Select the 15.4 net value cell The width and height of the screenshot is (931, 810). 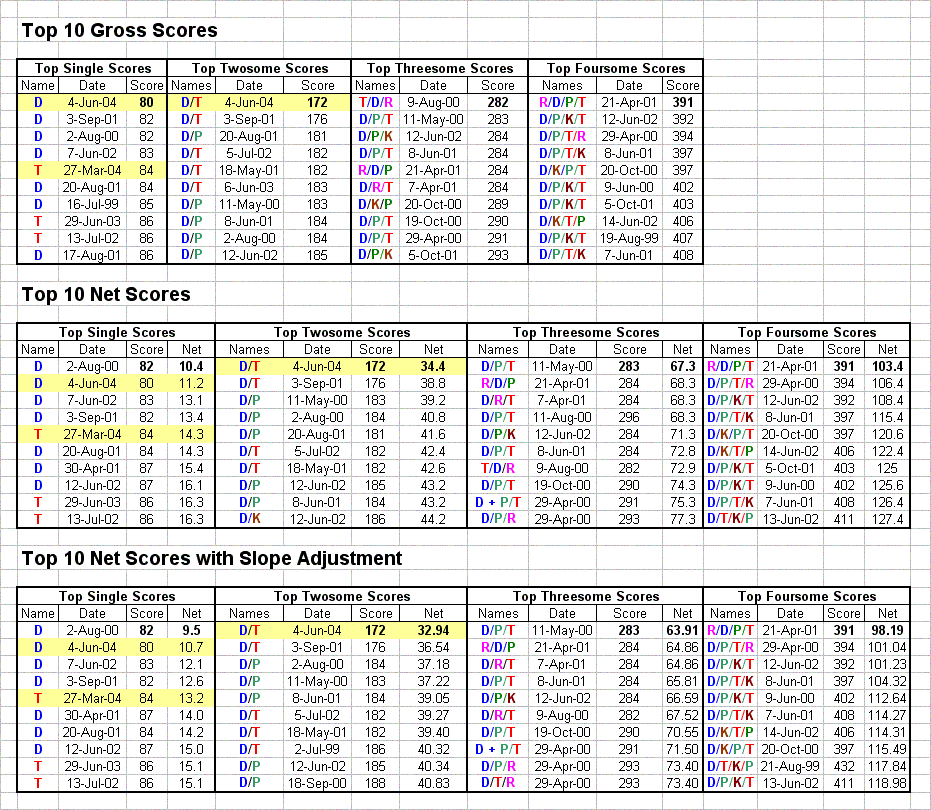[191, 469]
